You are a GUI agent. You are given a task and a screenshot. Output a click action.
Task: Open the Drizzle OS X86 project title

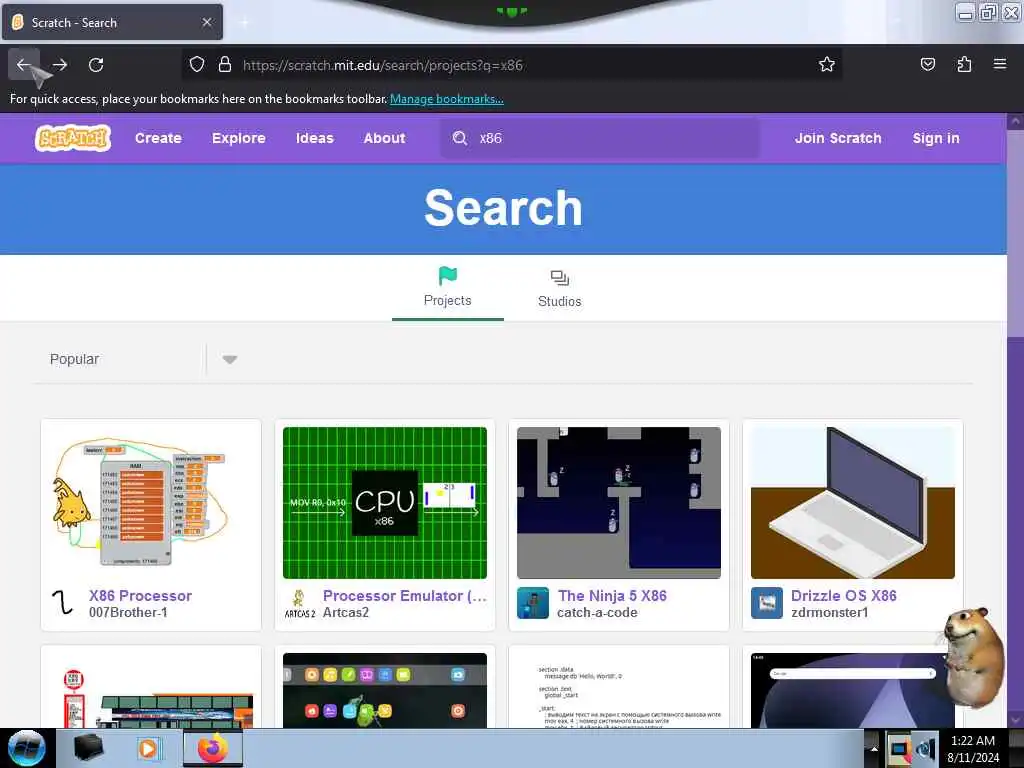[x=844, y=596]
